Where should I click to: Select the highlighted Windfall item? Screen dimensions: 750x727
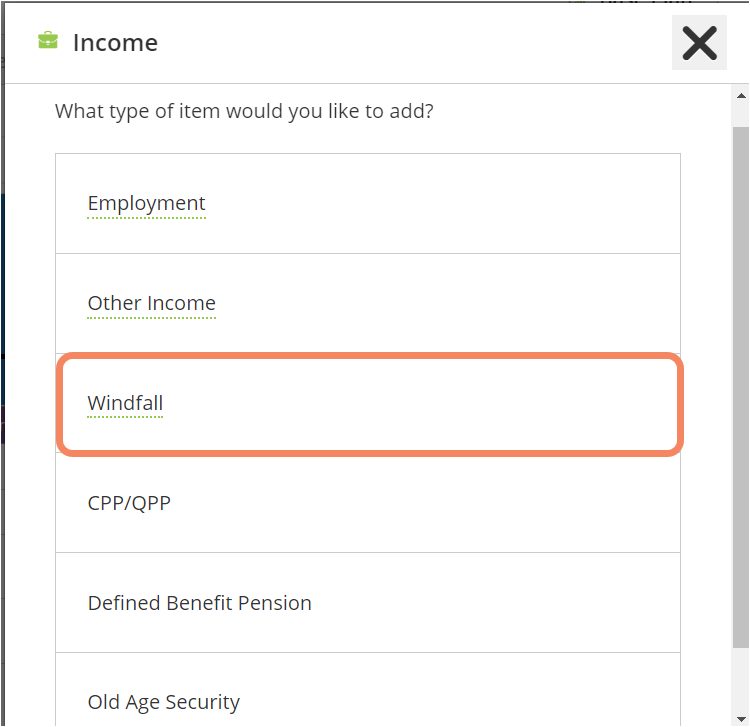(367, 404)
